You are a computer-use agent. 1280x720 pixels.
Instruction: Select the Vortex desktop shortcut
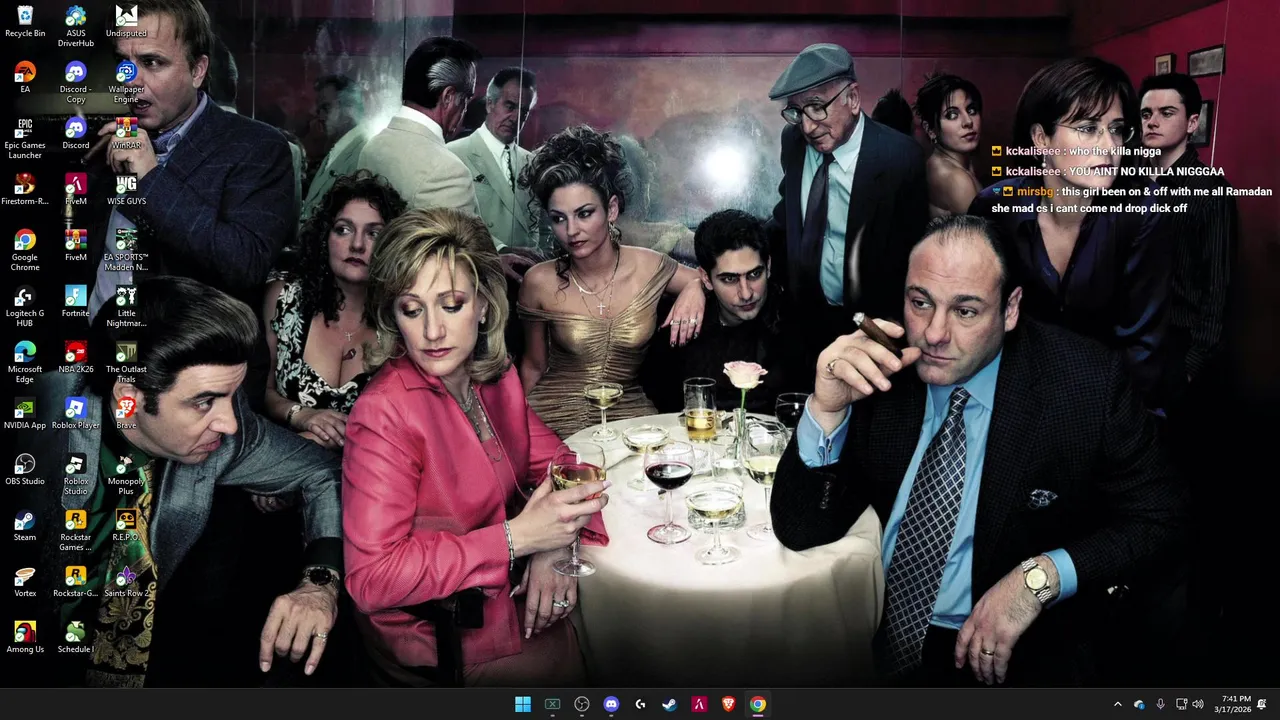coord(25,581)
